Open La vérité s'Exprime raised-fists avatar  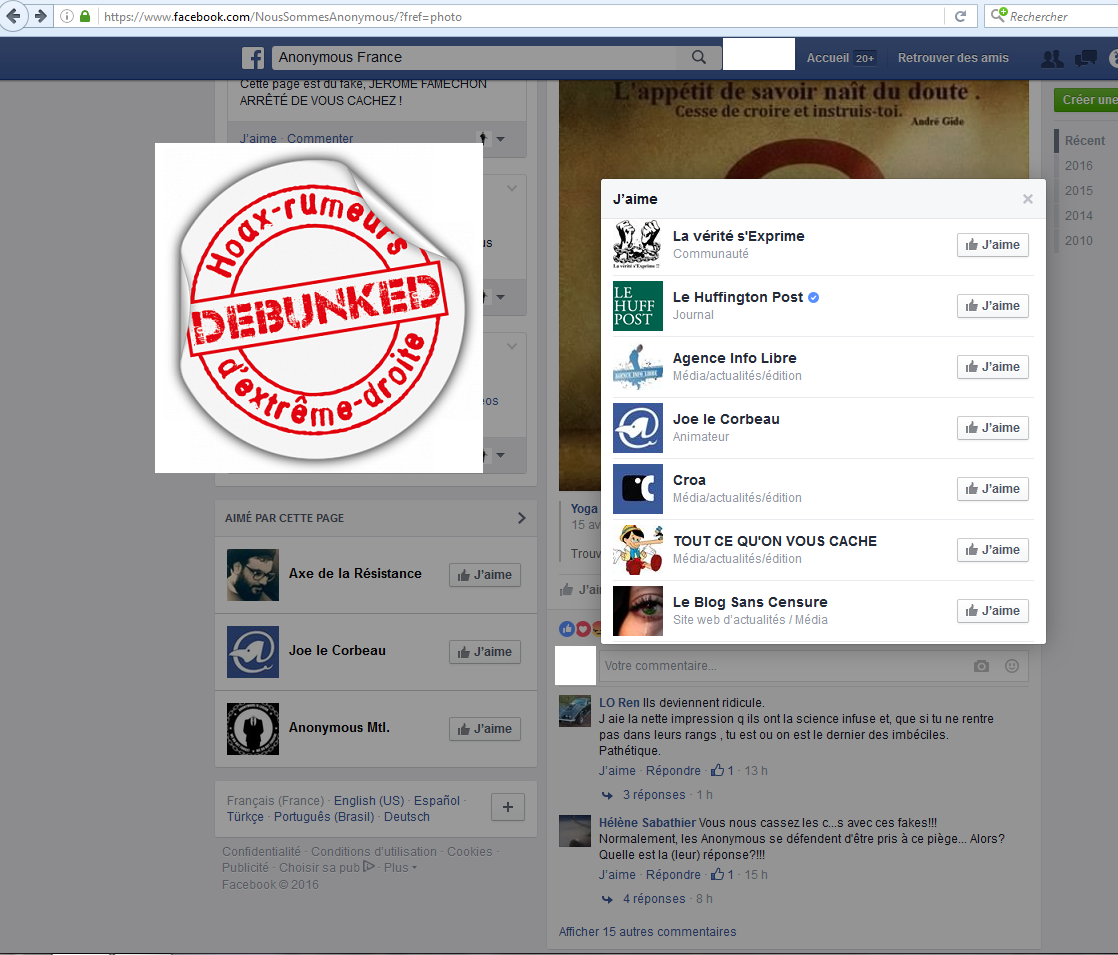pyautogui.click(x=637, y=245)
